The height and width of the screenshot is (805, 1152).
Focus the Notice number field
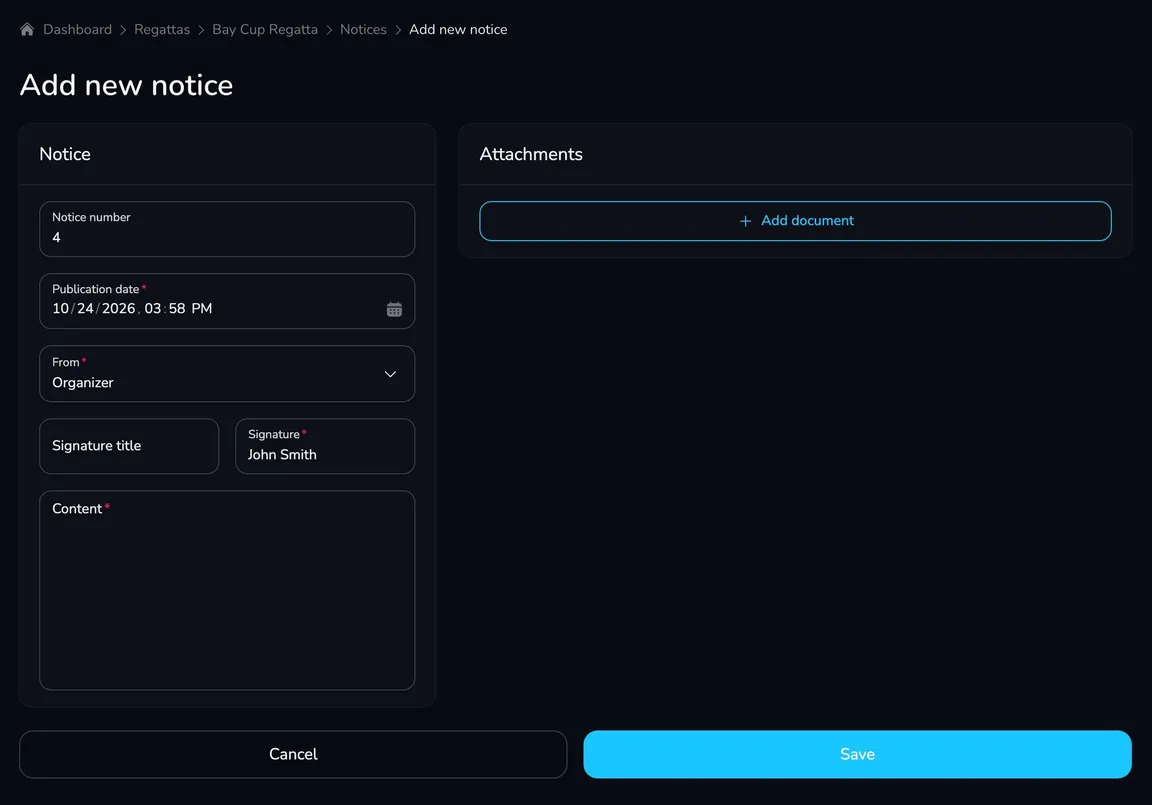point(227,229)
